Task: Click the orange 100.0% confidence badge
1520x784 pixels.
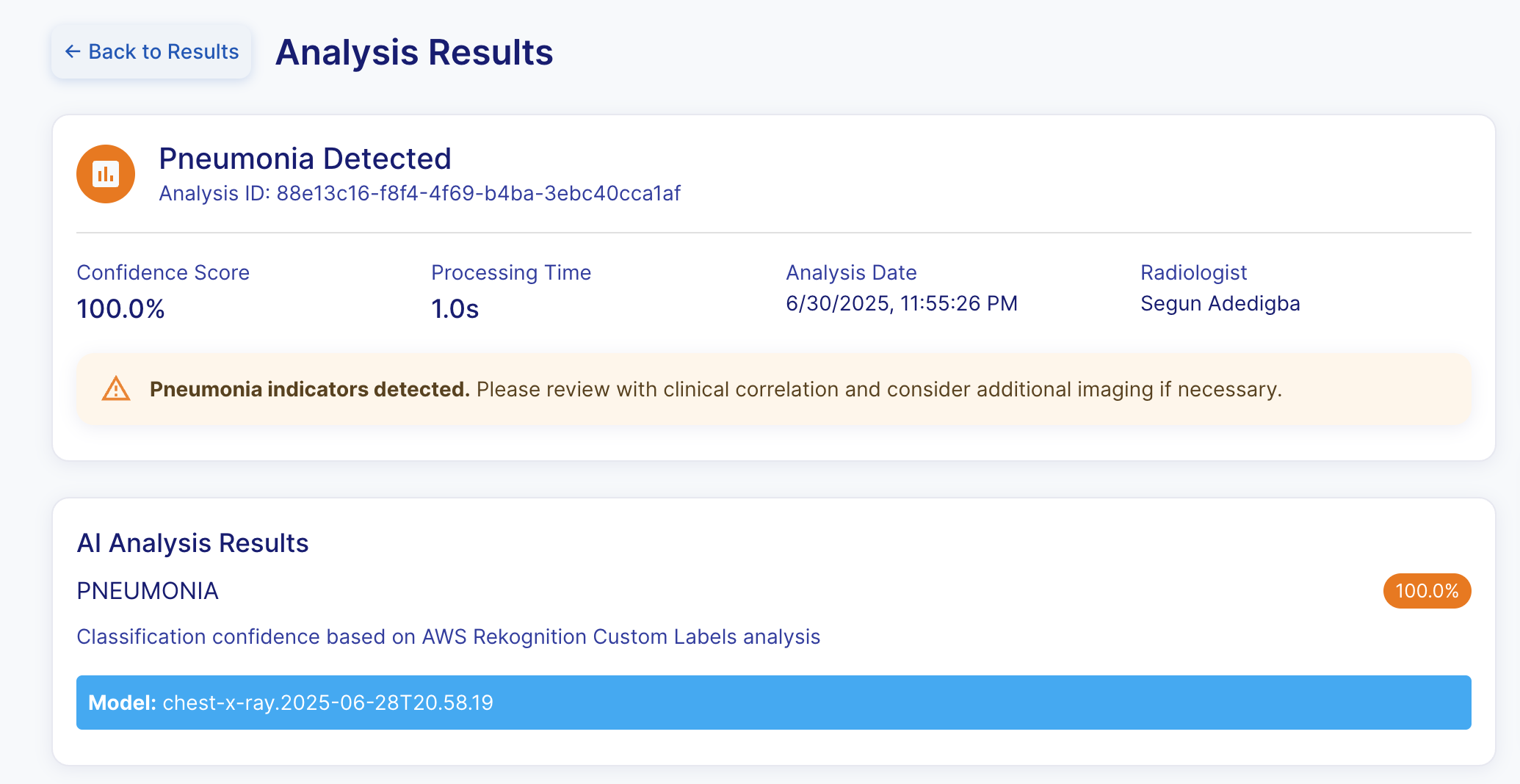Action: point(1426,591)
